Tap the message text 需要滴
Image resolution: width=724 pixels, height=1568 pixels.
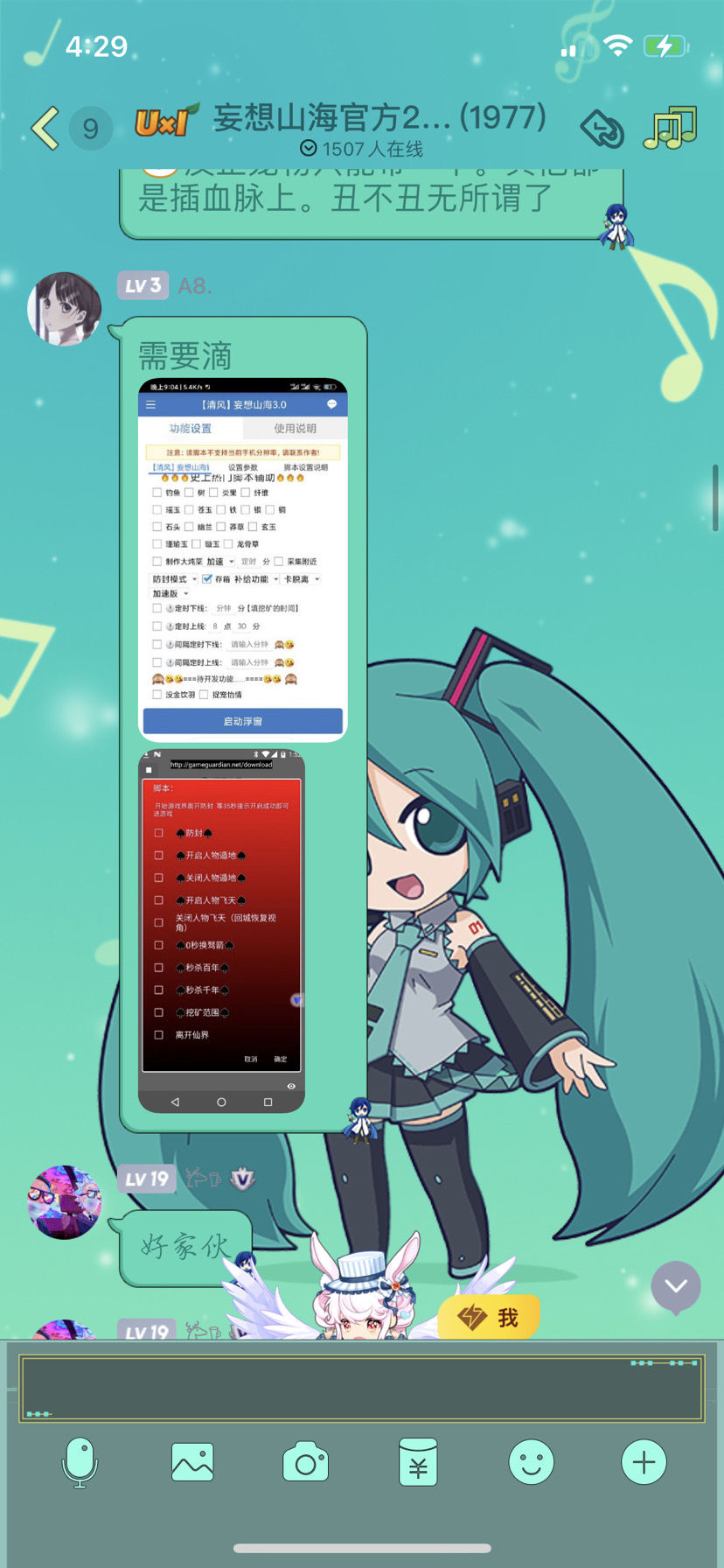(x=184, y=356)
